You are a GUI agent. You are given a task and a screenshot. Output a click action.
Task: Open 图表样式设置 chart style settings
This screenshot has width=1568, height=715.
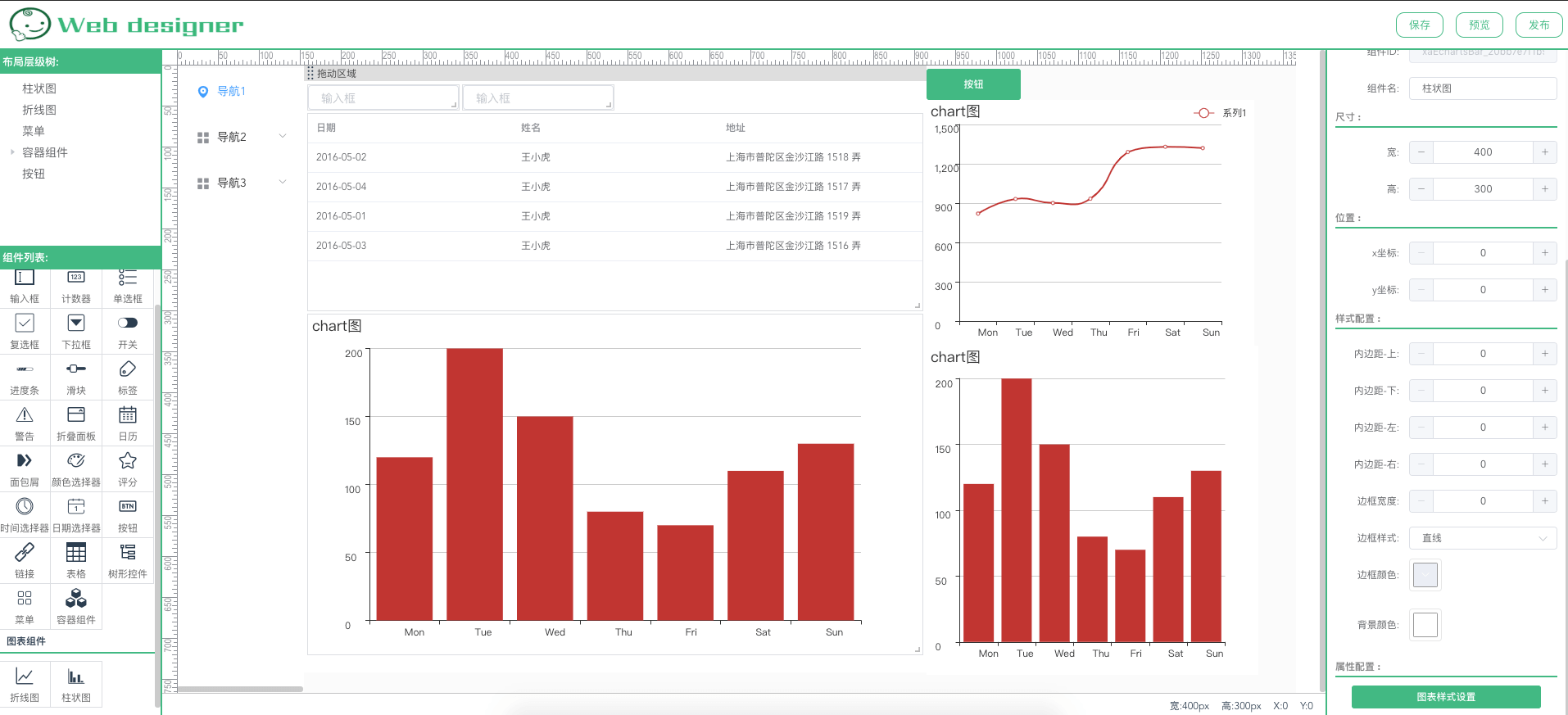[x=1446, y=697]
